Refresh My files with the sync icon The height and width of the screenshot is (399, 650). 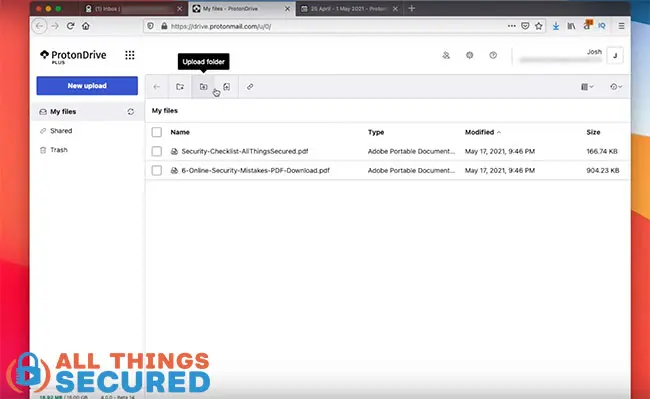131,111
